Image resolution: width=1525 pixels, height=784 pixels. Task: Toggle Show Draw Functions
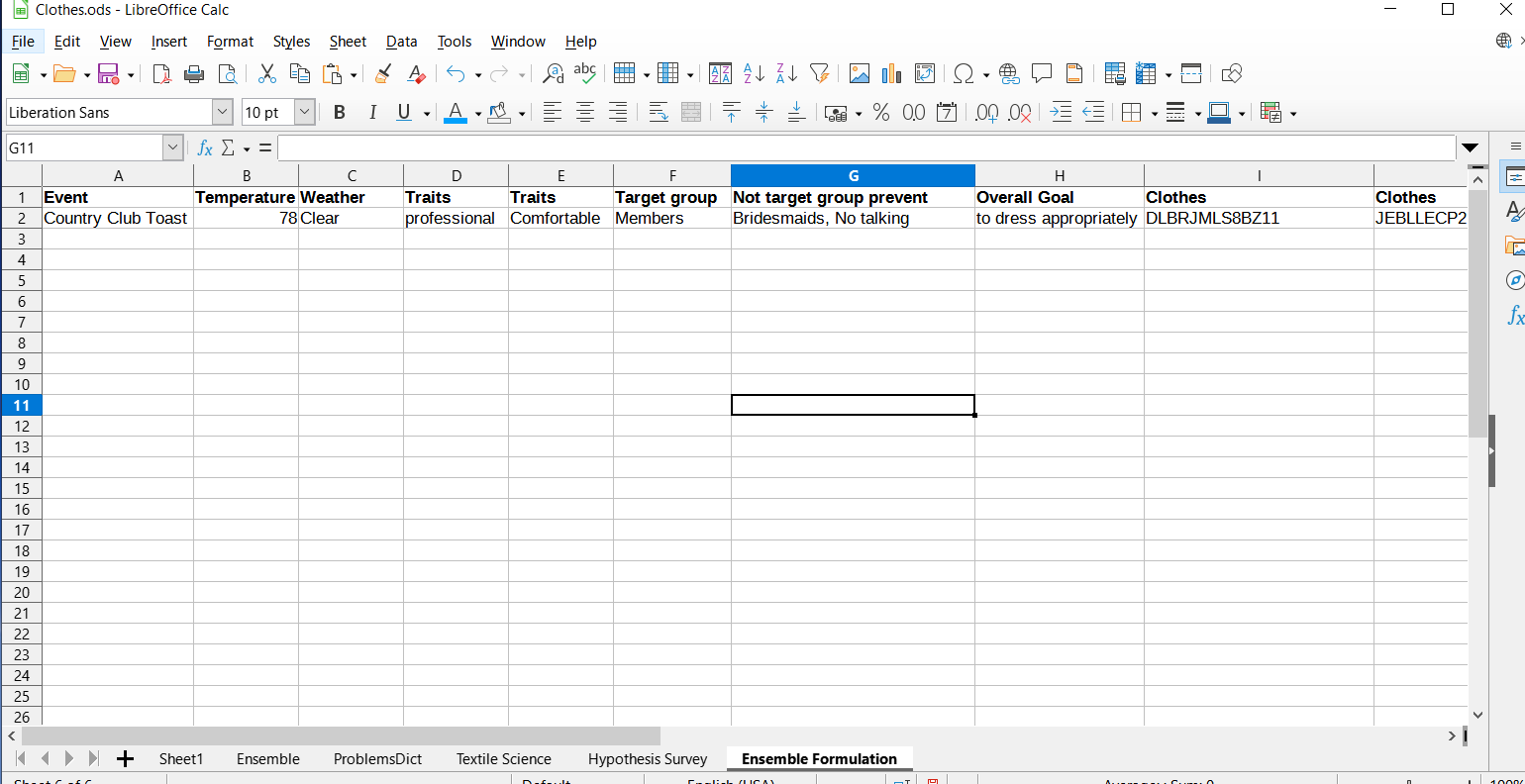(x=1231, y=74)
